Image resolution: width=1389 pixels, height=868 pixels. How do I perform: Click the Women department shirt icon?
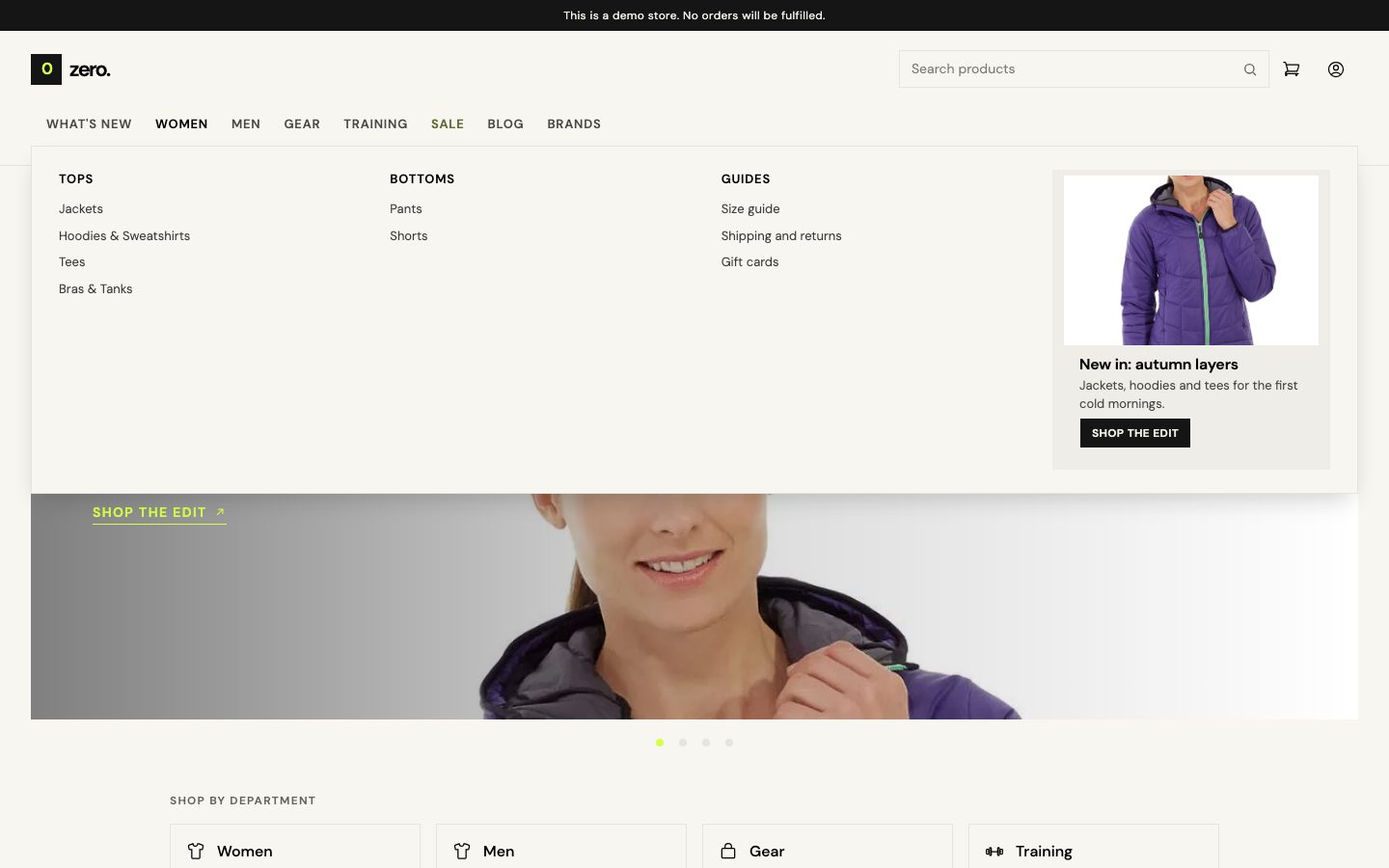[x=196, y=851]
